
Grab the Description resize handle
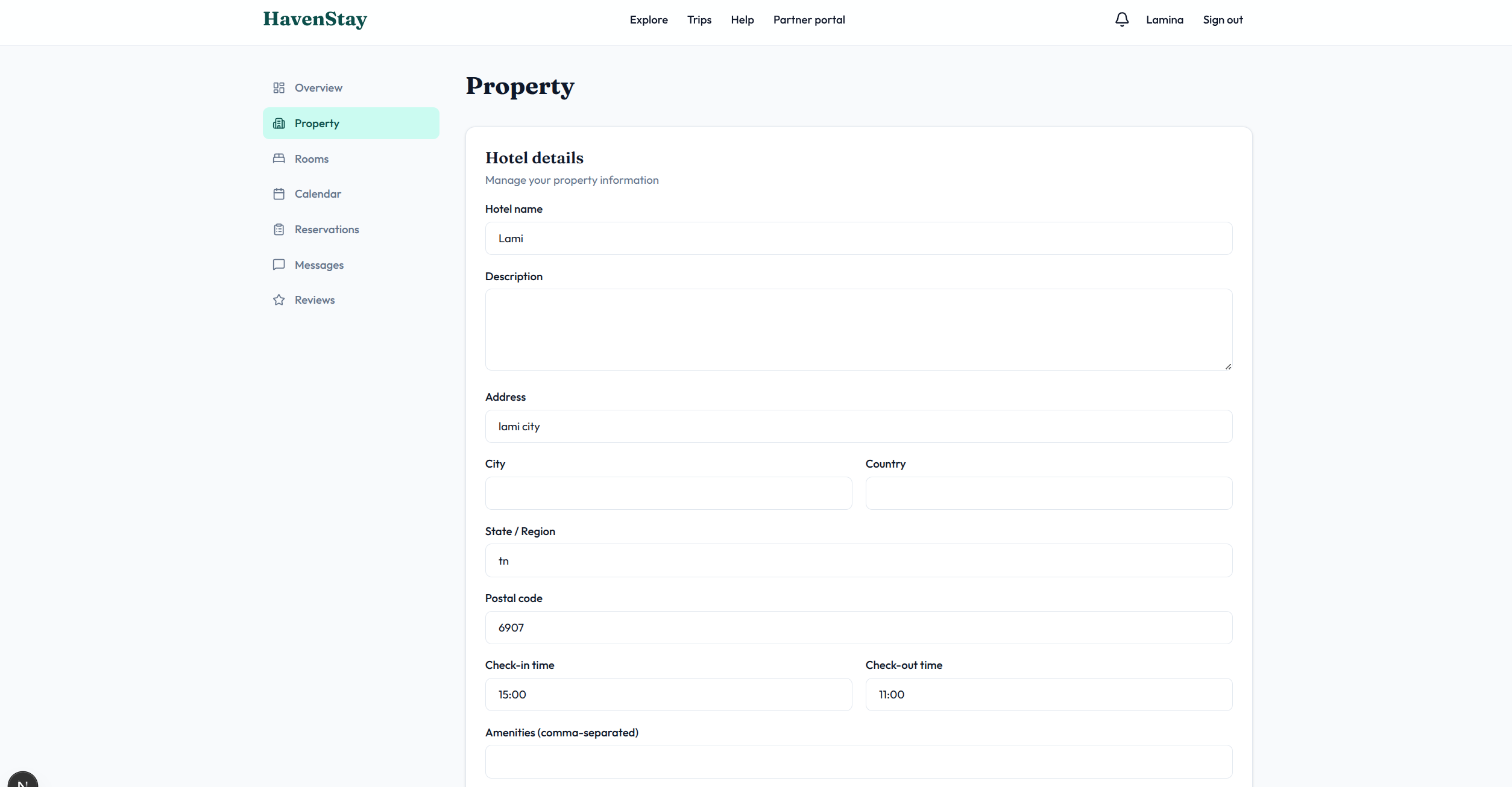(1228, 366)
